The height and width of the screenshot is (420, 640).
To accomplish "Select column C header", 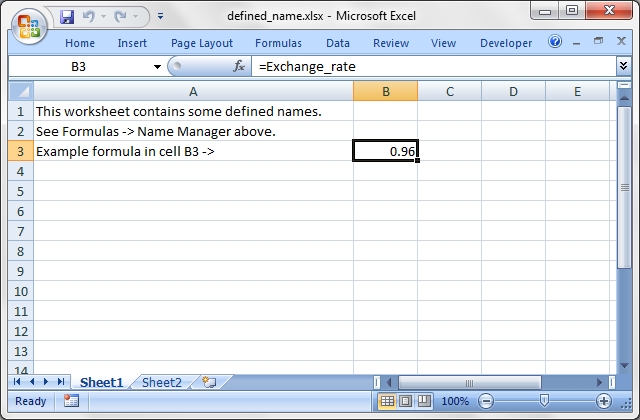I will [450, 91].
